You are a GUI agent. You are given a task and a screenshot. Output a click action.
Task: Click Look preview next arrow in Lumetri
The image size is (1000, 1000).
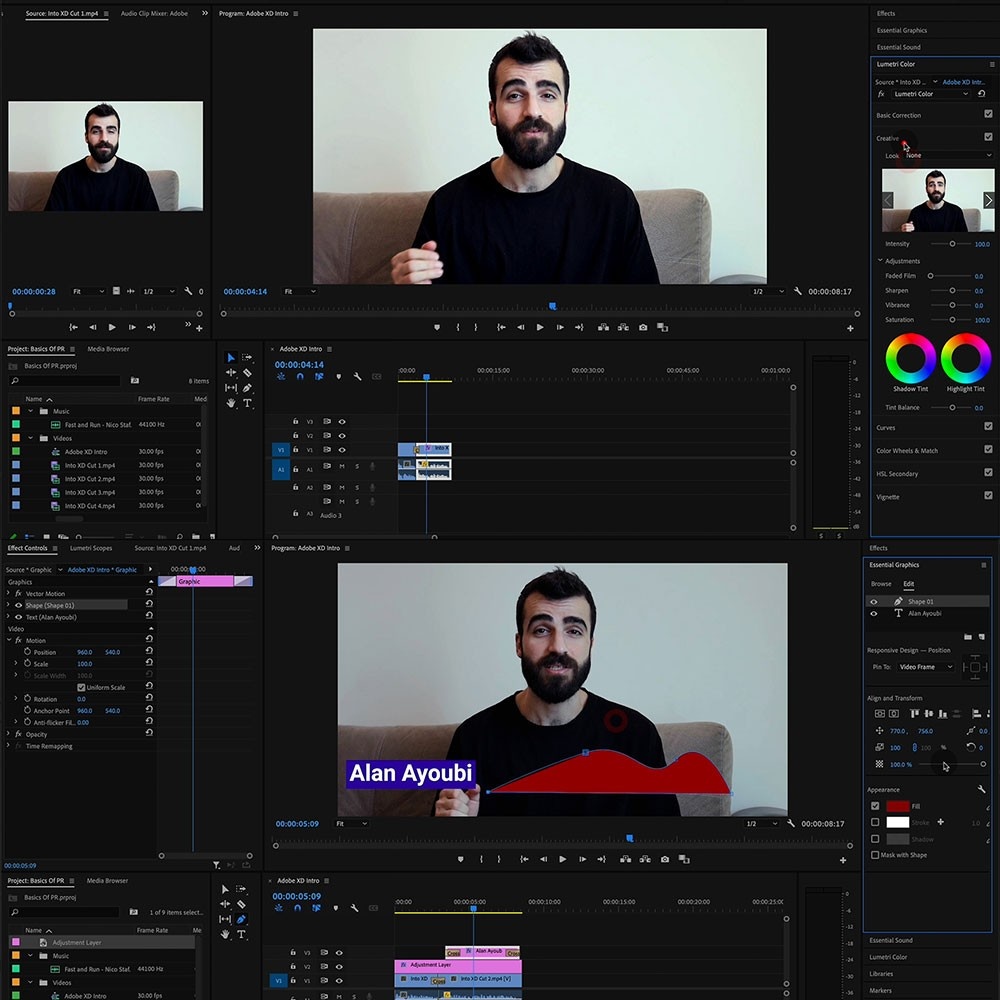pyautogui.click(x=988, y=200)
